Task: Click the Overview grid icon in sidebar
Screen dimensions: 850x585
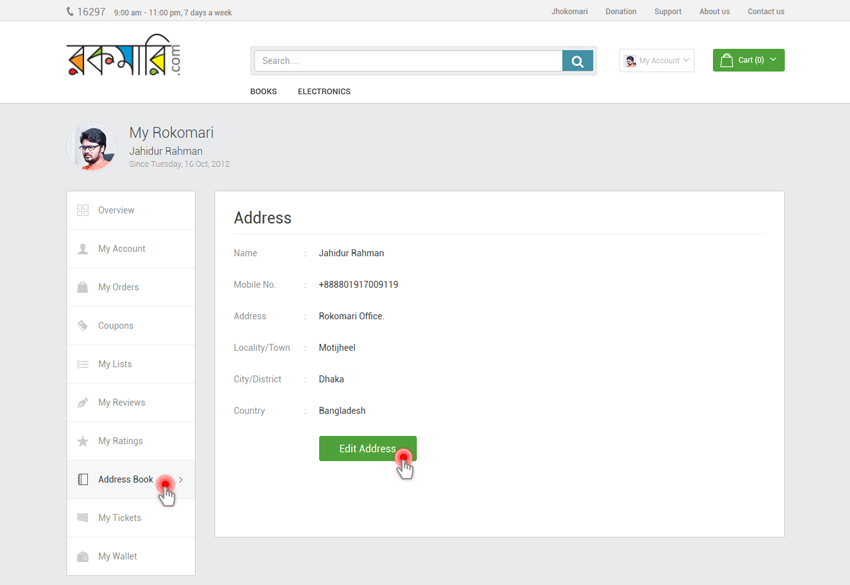Action: (83, 210)
